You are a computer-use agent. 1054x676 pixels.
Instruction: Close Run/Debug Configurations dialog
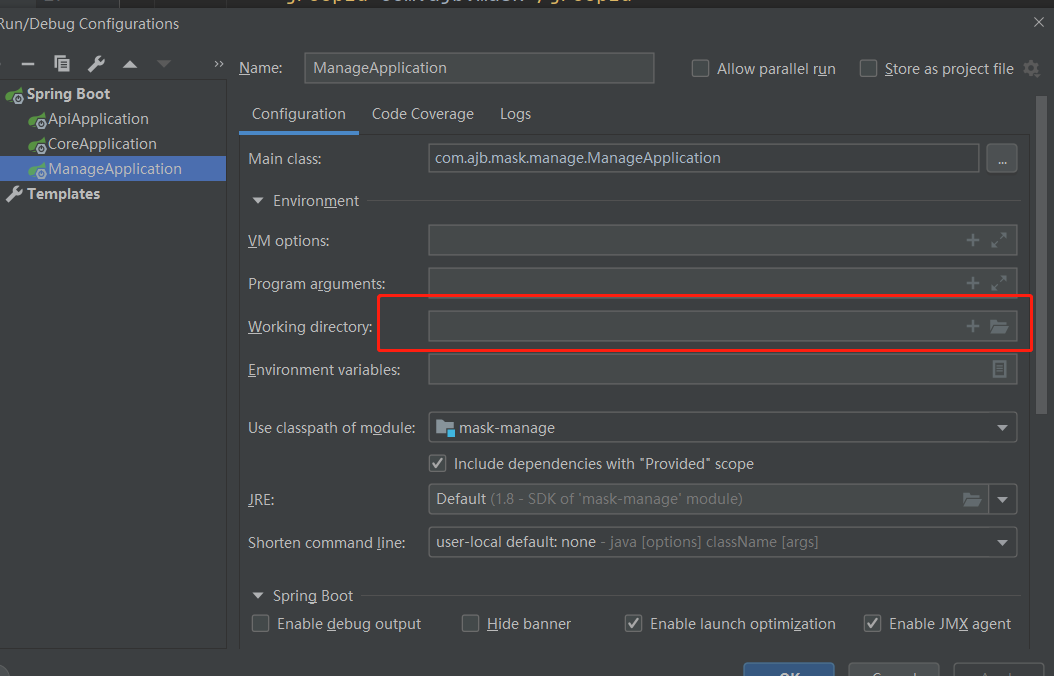pos(1039,22)
